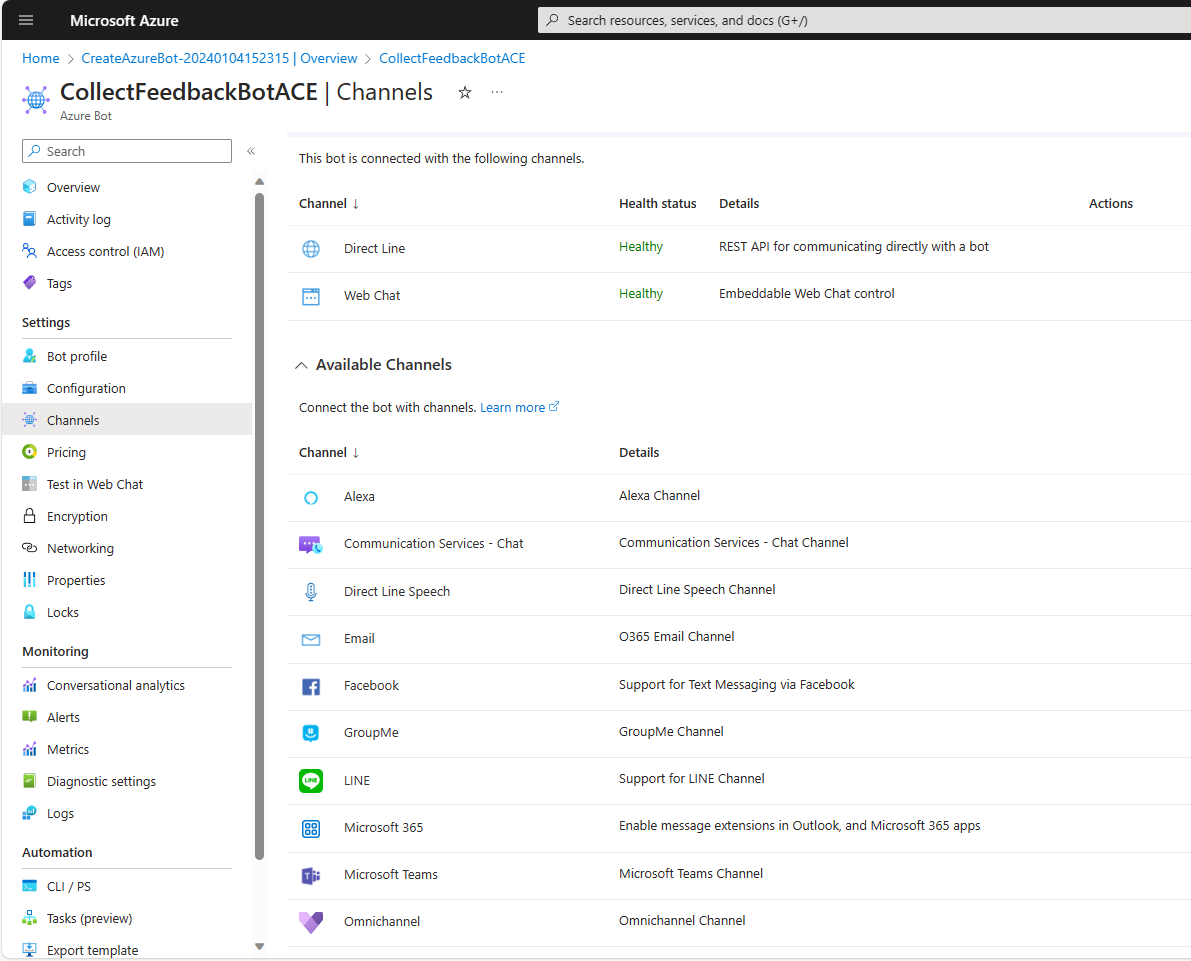Focus the top search resources bar
The width and height of the screenshot is (1191, 961).
click(x=864, y=21)
